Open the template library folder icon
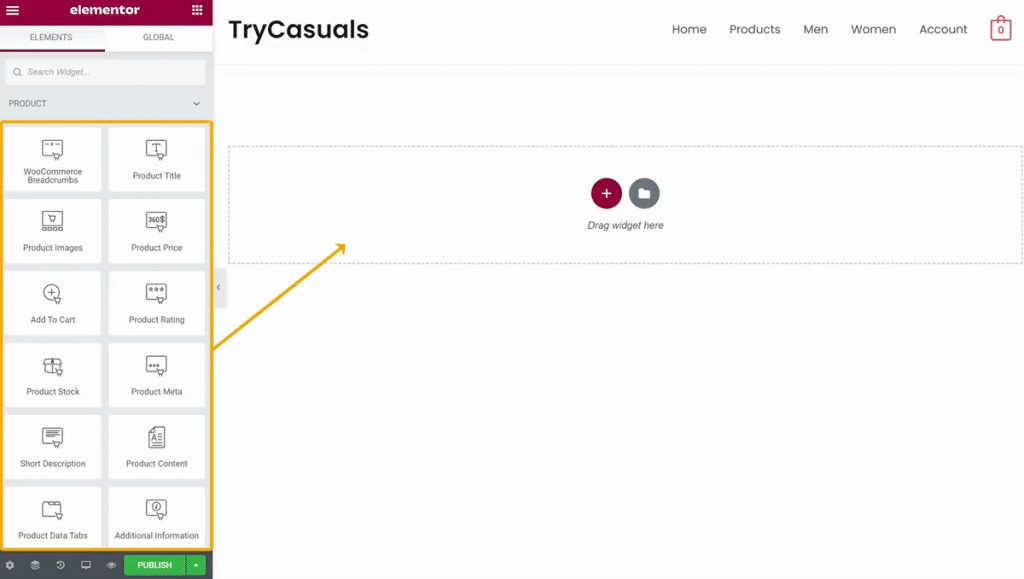The height and width of the screenshot is (579, 1024). [x=644, y=193]
